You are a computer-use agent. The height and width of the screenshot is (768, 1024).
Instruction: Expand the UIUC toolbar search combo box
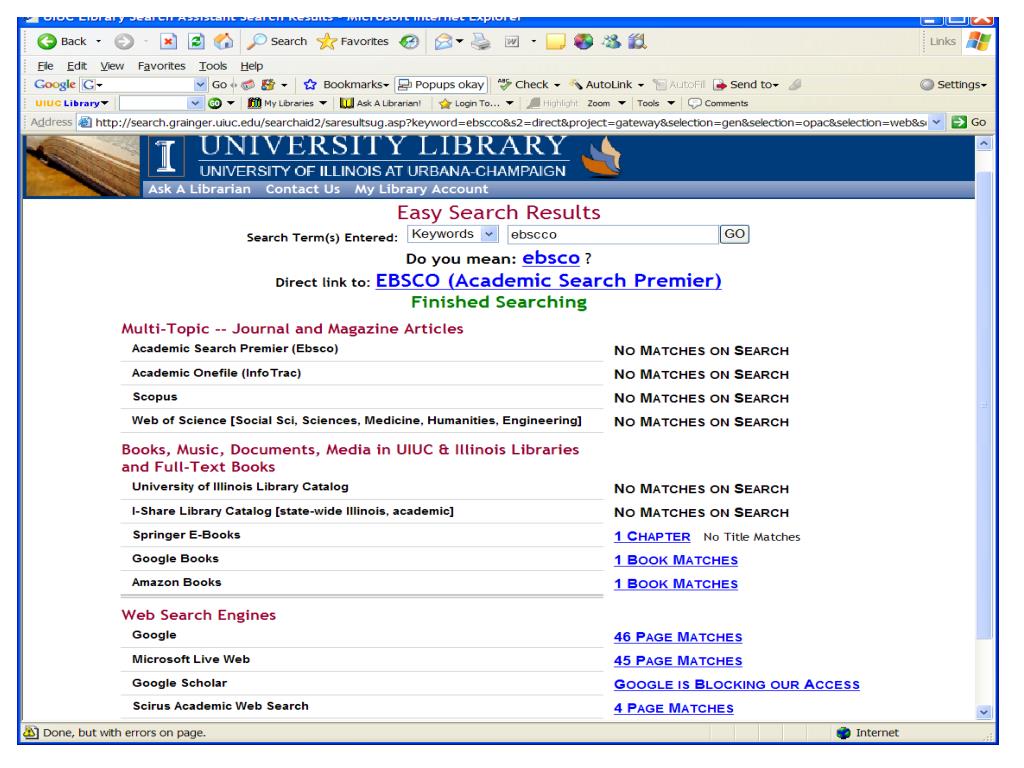[195, 103]
